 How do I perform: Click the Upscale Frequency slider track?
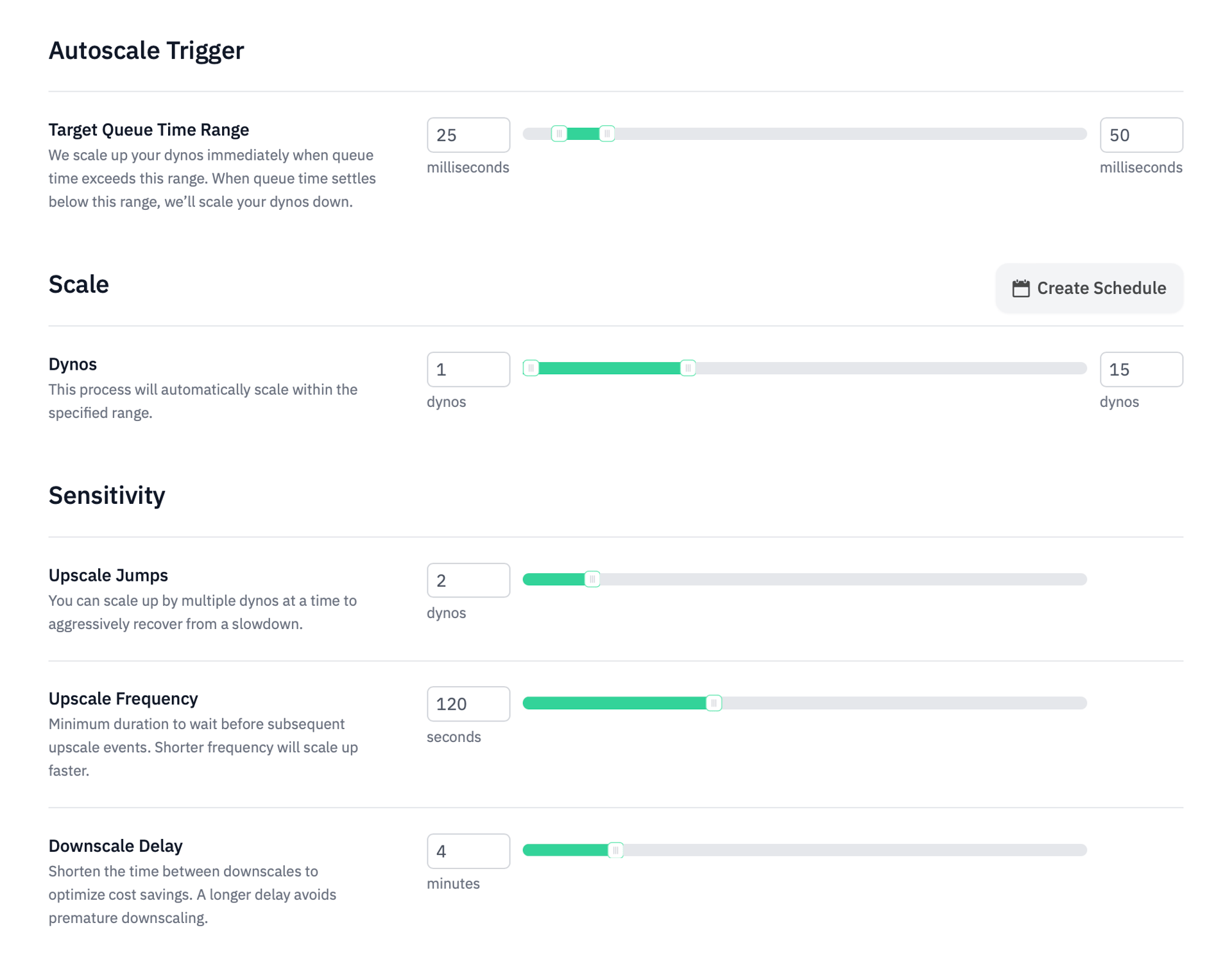(x=898, y=703)
